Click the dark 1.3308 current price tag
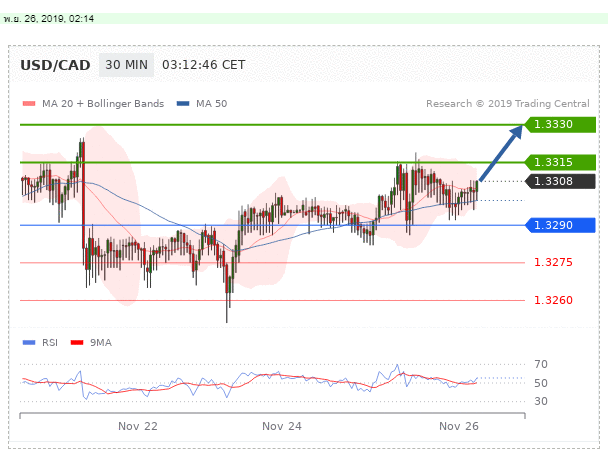608x454 pixels. coord(560,181)
